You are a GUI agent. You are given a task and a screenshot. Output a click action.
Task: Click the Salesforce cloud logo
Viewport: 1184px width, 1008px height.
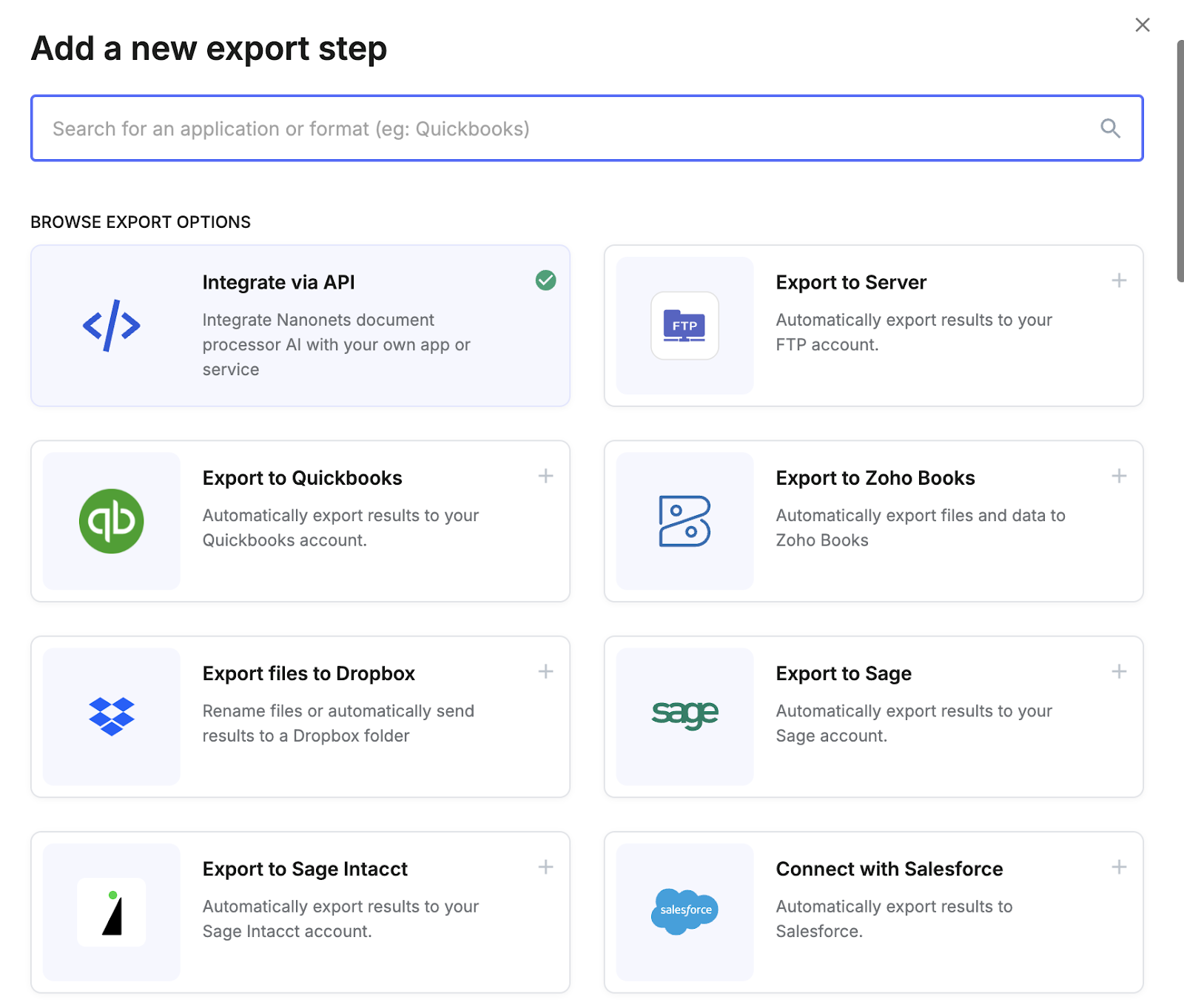(684, 911)
